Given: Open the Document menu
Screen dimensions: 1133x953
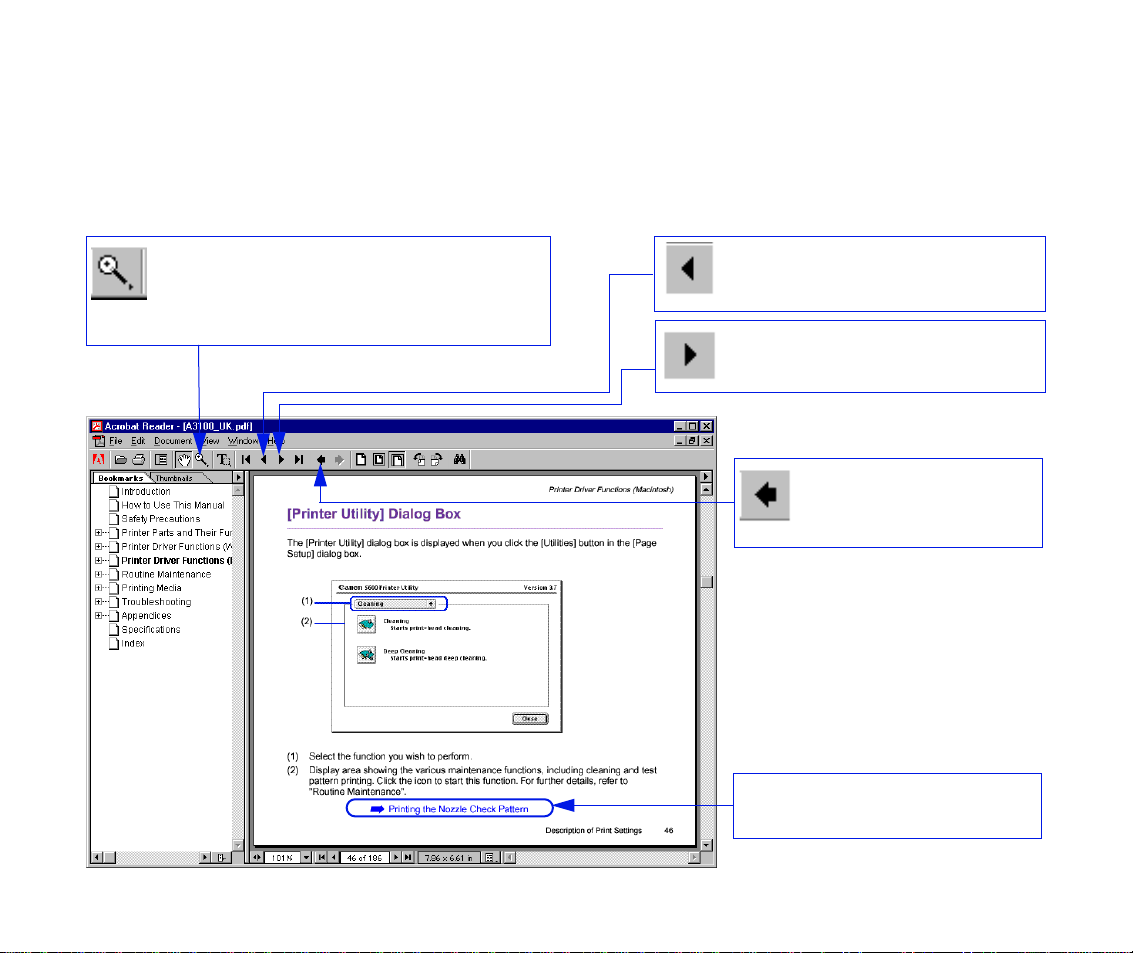Looking at the screenshot, I should tap(173, 441).
